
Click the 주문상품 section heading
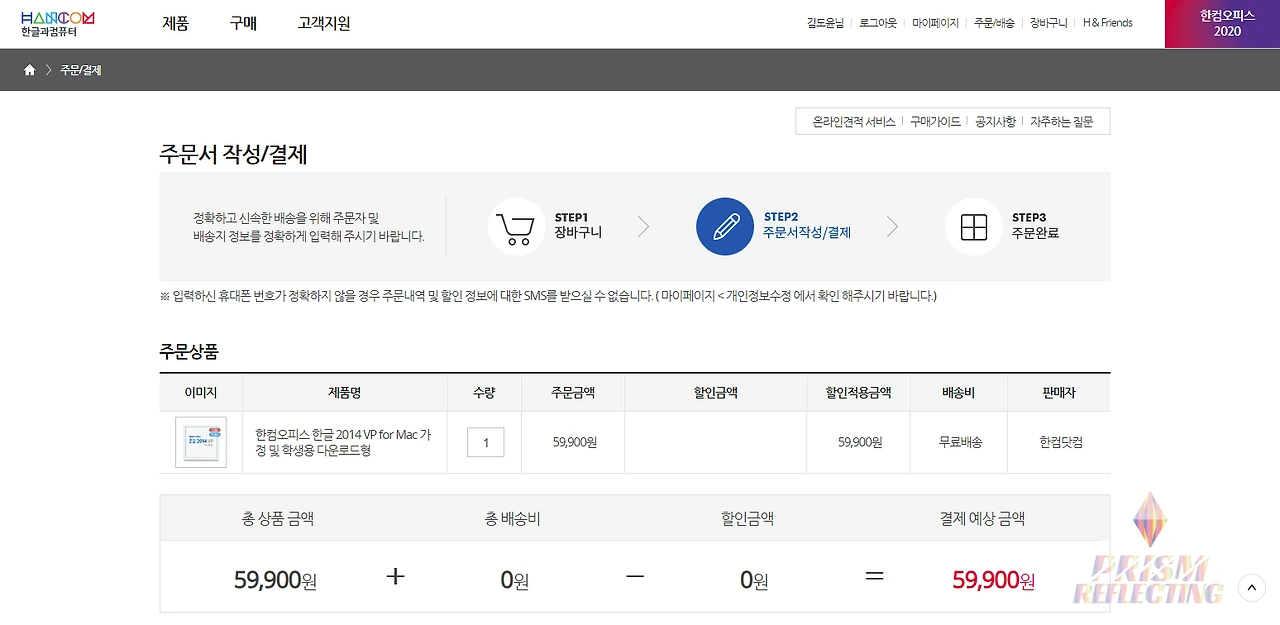tap(189, 352)
